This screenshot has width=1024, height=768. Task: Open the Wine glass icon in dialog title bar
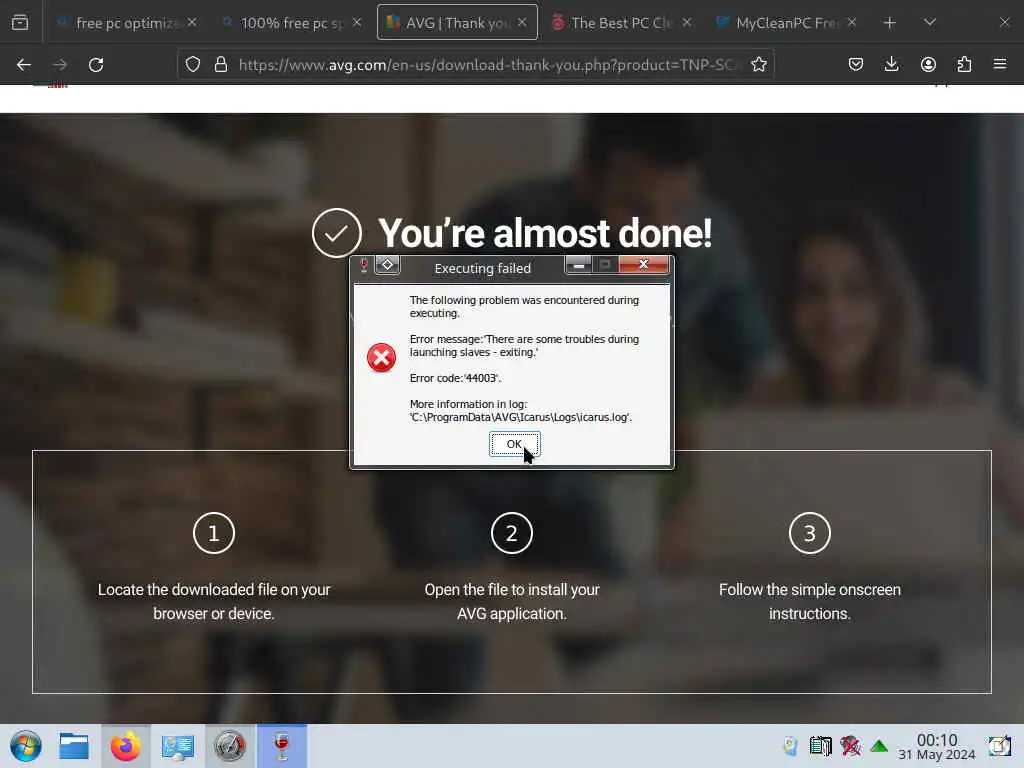[x=364, y=265]
